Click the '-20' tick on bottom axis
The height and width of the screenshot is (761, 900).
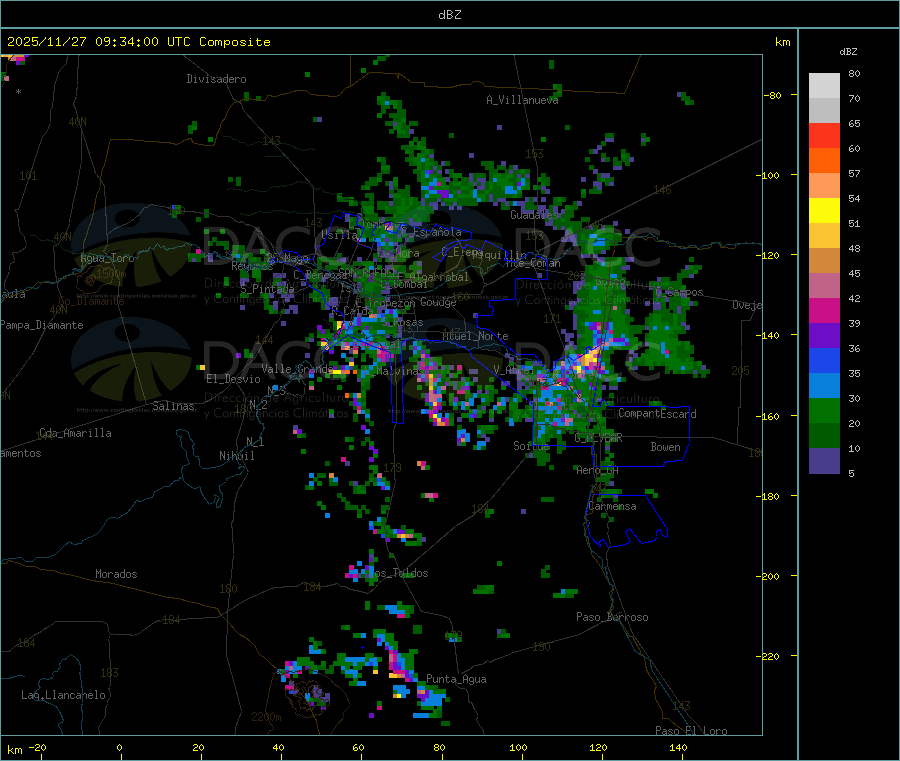37,747
